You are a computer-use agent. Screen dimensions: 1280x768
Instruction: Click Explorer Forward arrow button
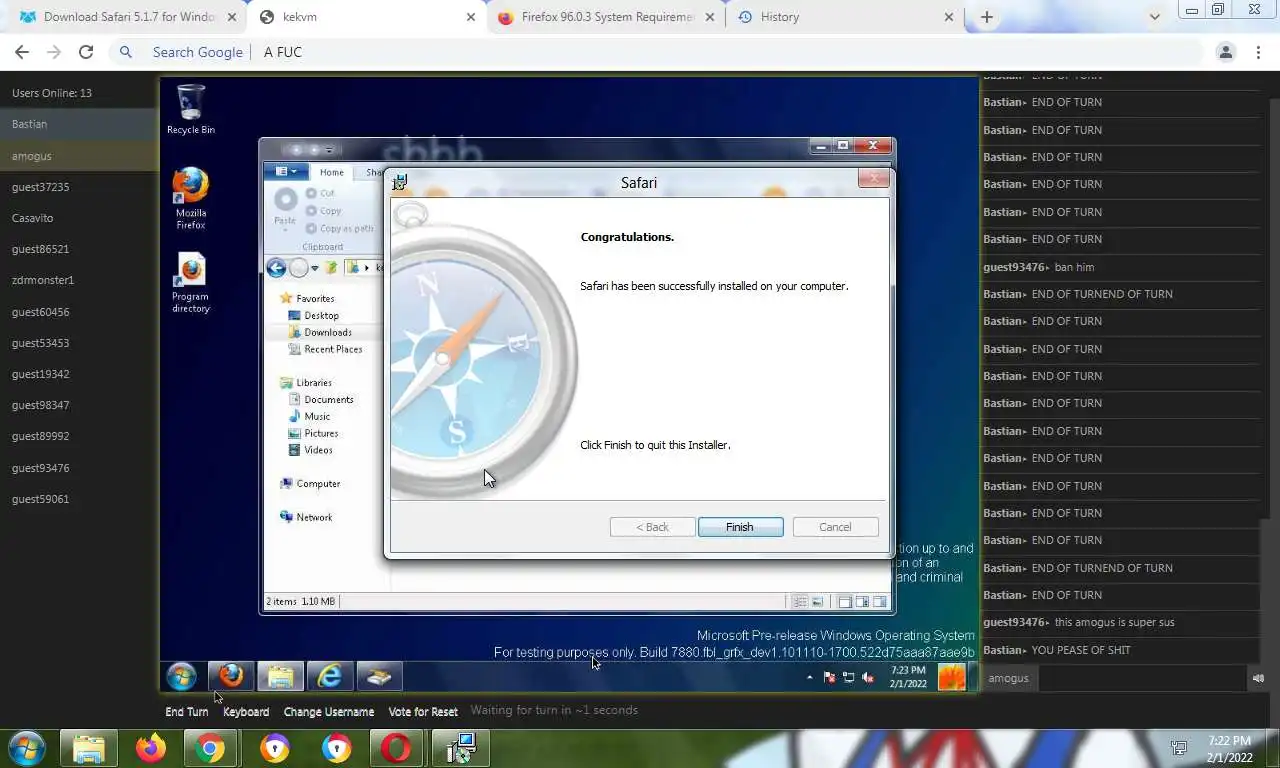(x=298, y=267)
